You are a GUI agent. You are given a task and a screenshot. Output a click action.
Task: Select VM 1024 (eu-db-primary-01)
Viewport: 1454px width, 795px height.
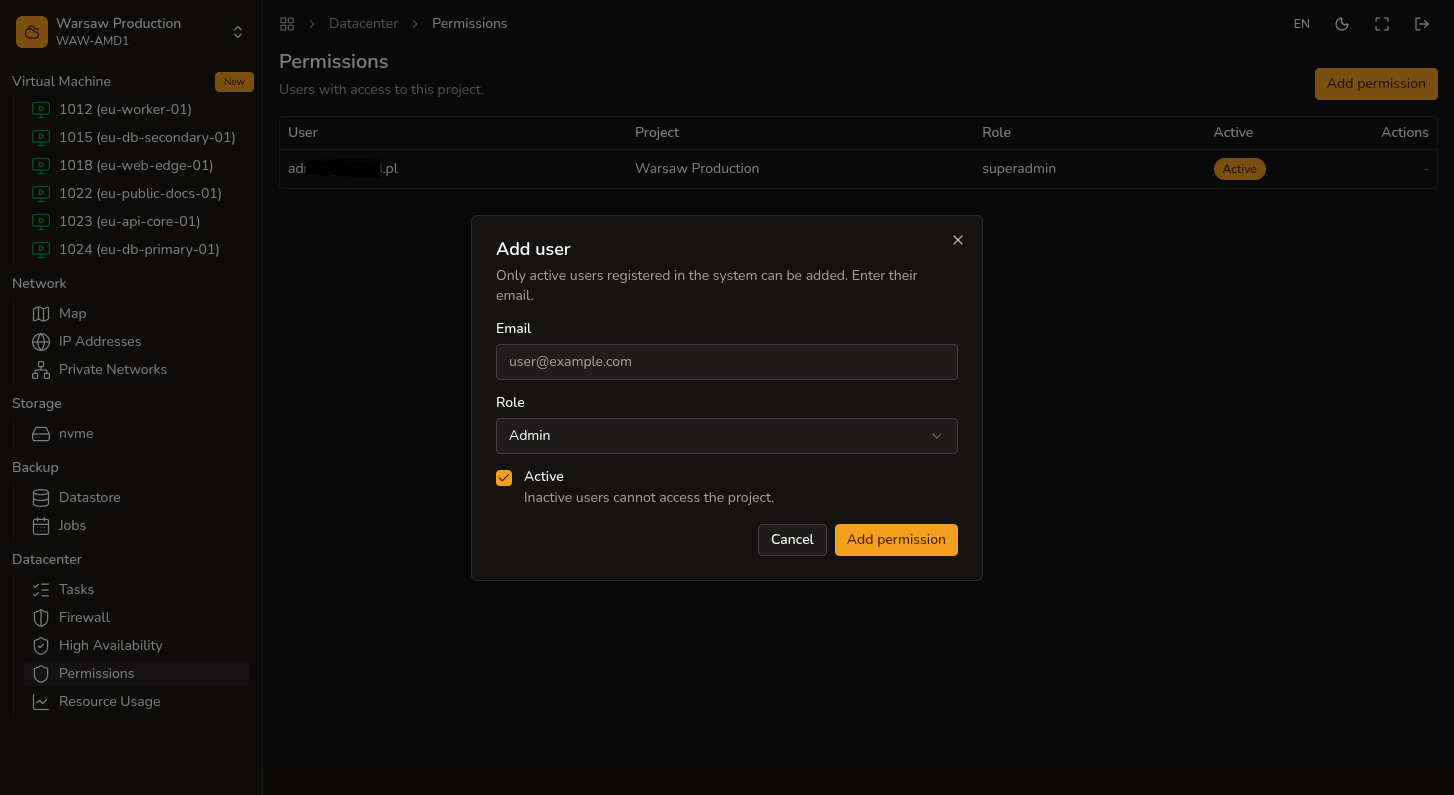pyautogui.click(x=136, y=249)
